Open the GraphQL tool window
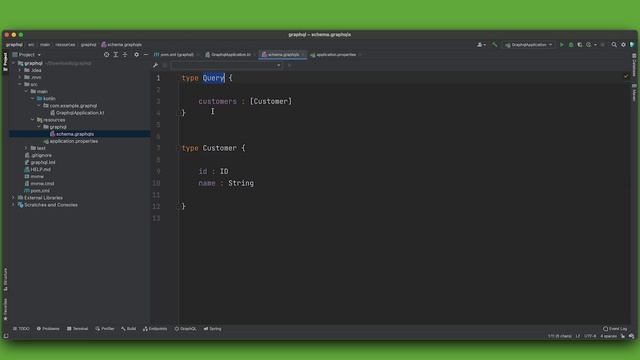 click(185, 329)
